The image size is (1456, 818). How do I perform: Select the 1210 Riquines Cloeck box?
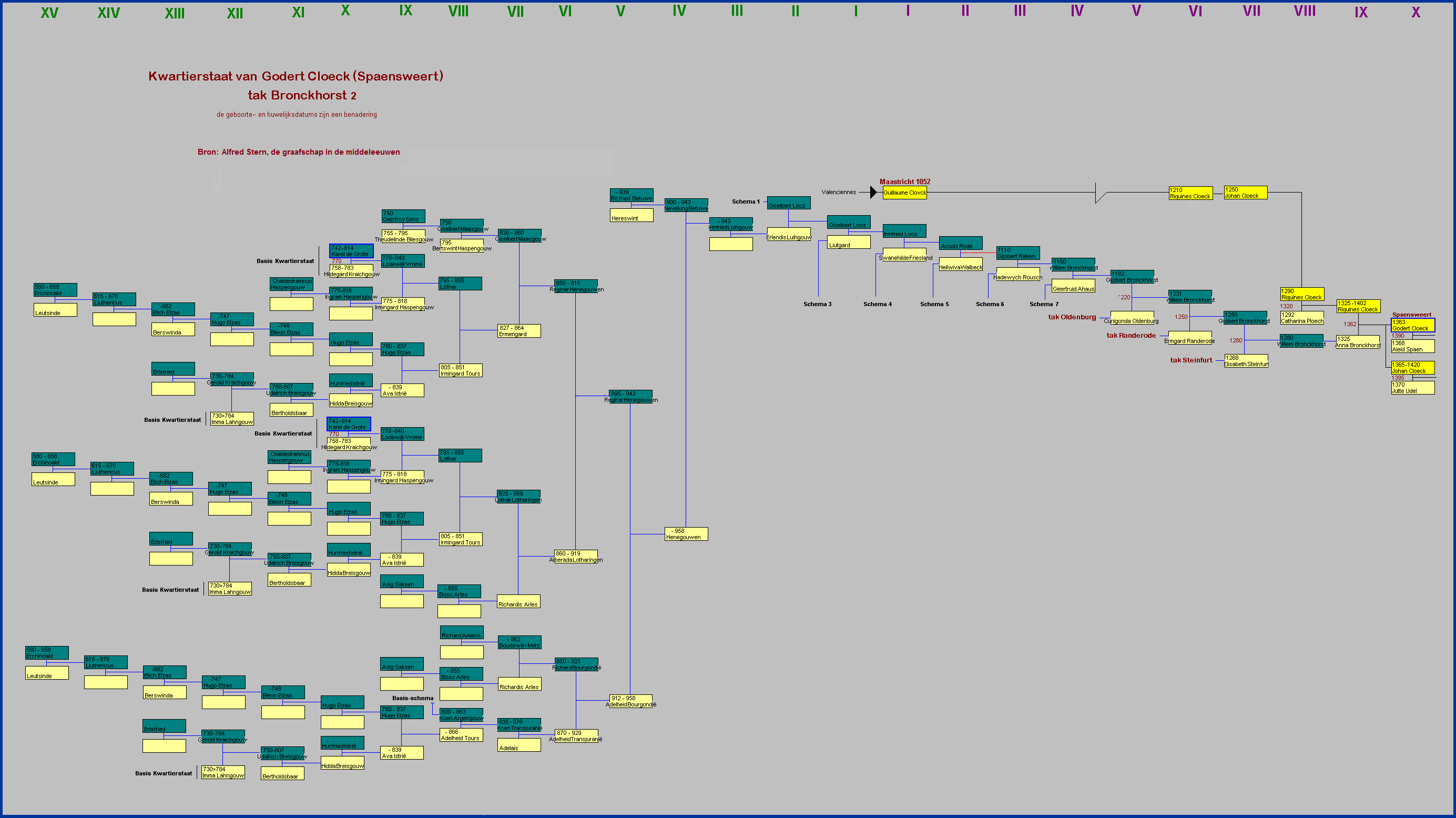click(1190, 194)
